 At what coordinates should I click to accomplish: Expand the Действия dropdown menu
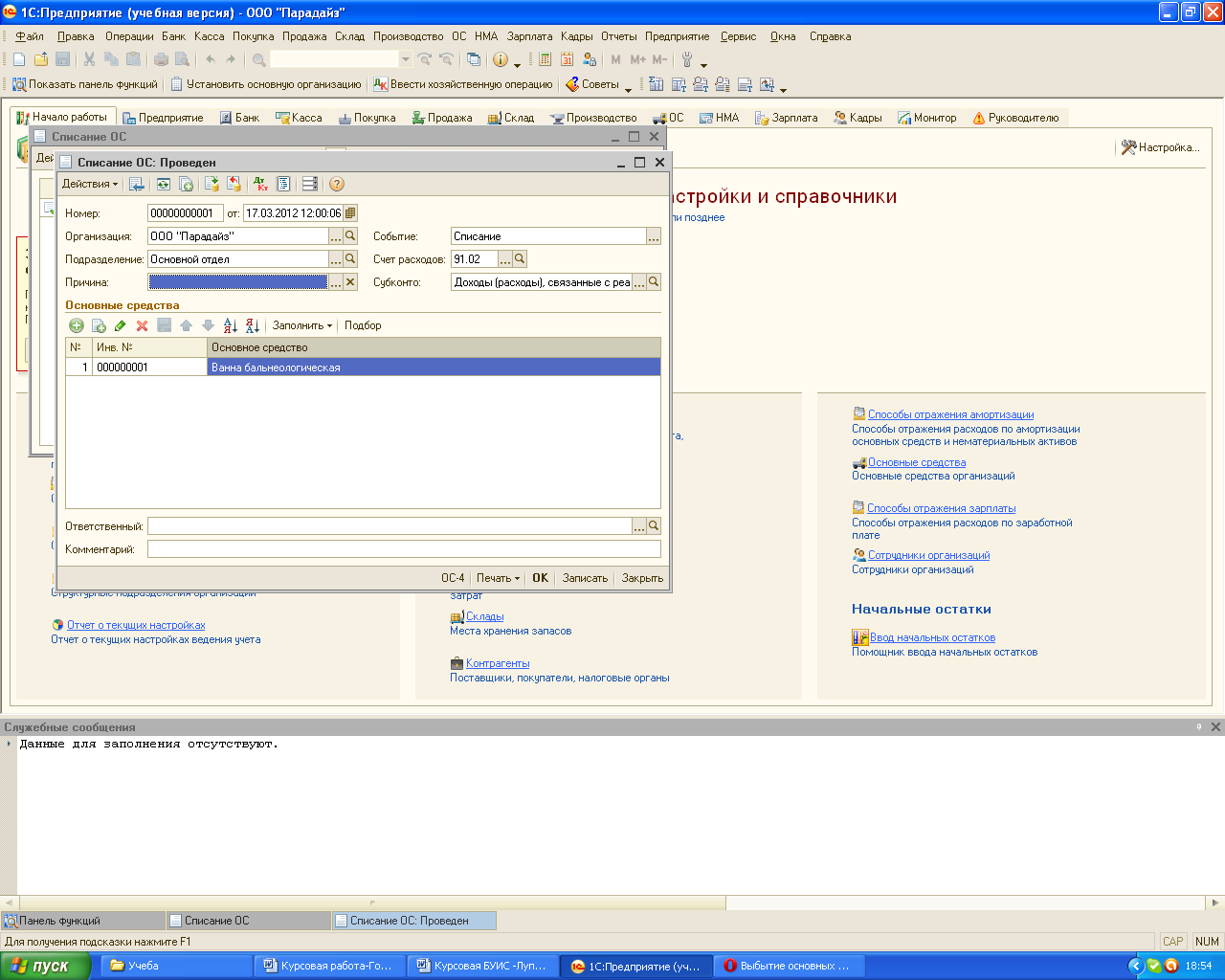click(90, 184)
